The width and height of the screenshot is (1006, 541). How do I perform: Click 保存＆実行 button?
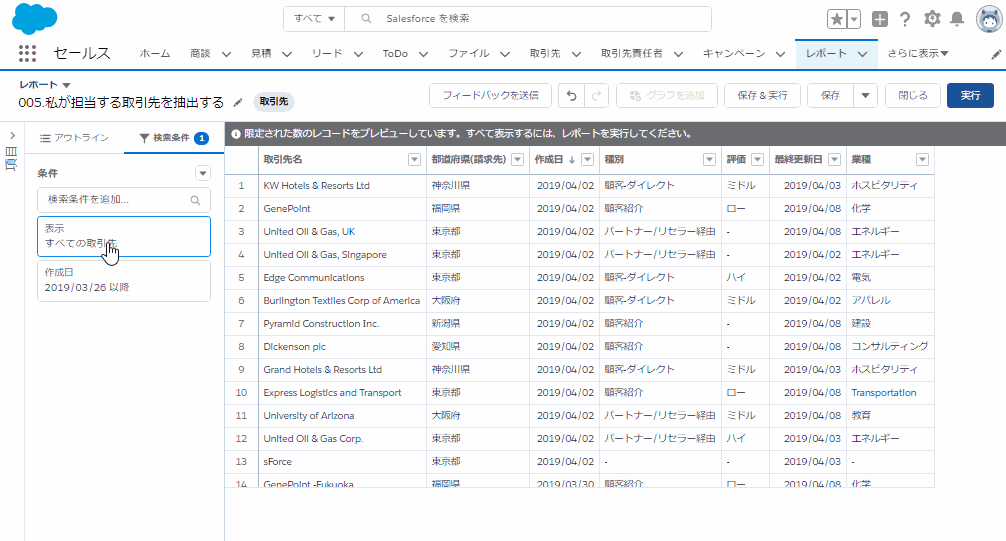[x=762, y=96]
